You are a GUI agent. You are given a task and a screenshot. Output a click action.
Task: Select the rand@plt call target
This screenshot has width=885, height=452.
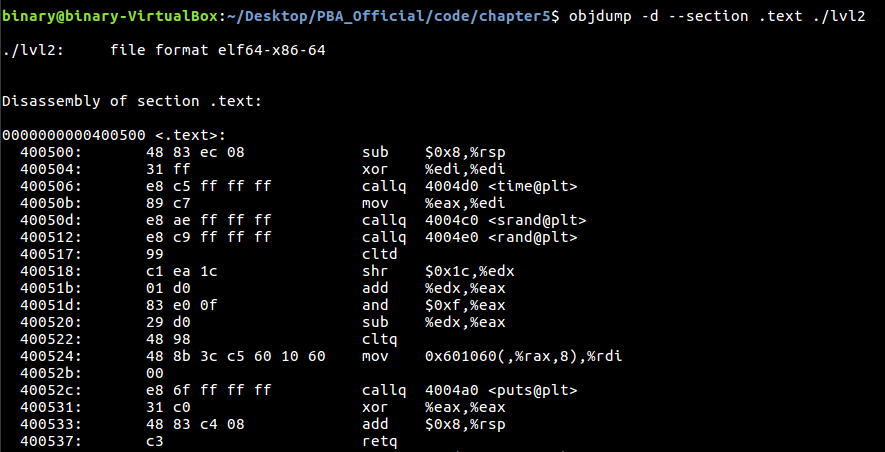[501, 237]
